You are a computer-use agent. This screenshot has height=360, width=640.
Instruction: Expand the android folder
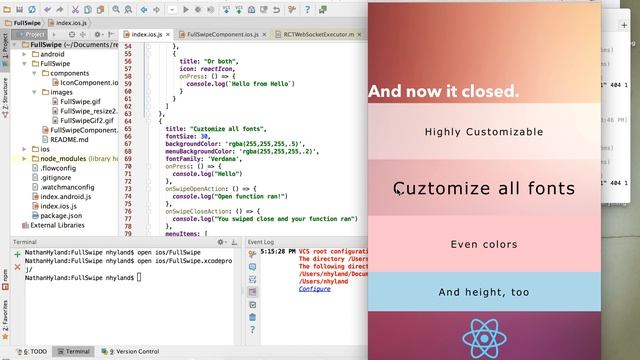click(24, 54)
